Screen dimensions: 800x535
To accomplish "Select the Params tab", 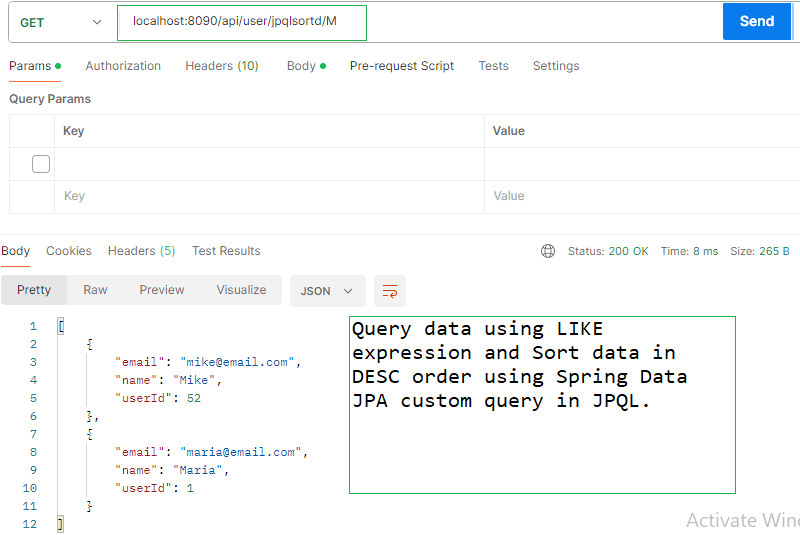I will [x=30, y=66].
